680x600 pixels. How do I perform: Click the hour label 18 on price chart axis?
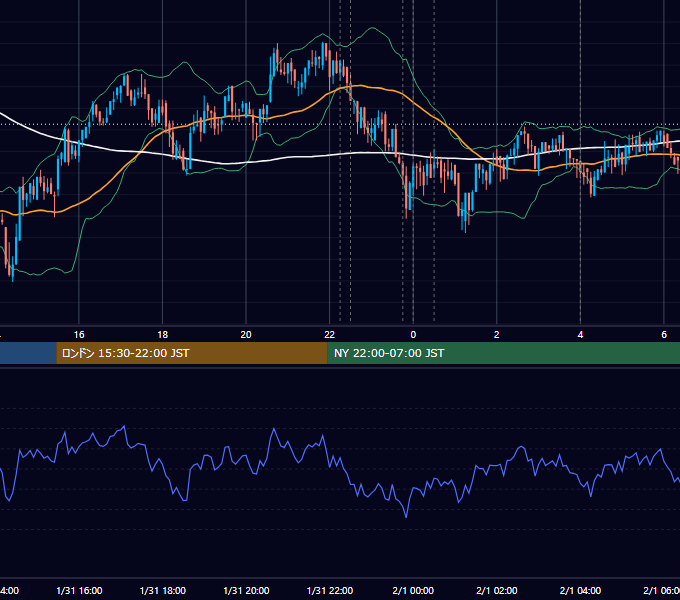pos(163,335)
